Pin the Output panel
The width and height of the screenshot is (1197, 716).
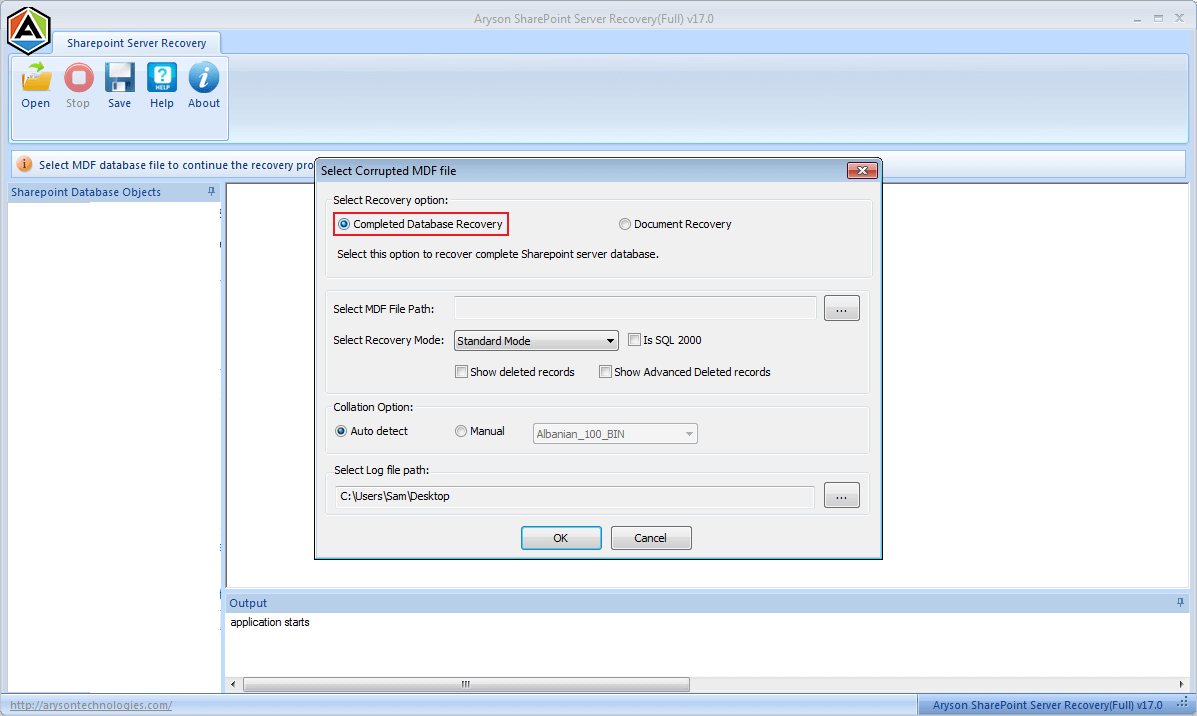pos(1180,602)
